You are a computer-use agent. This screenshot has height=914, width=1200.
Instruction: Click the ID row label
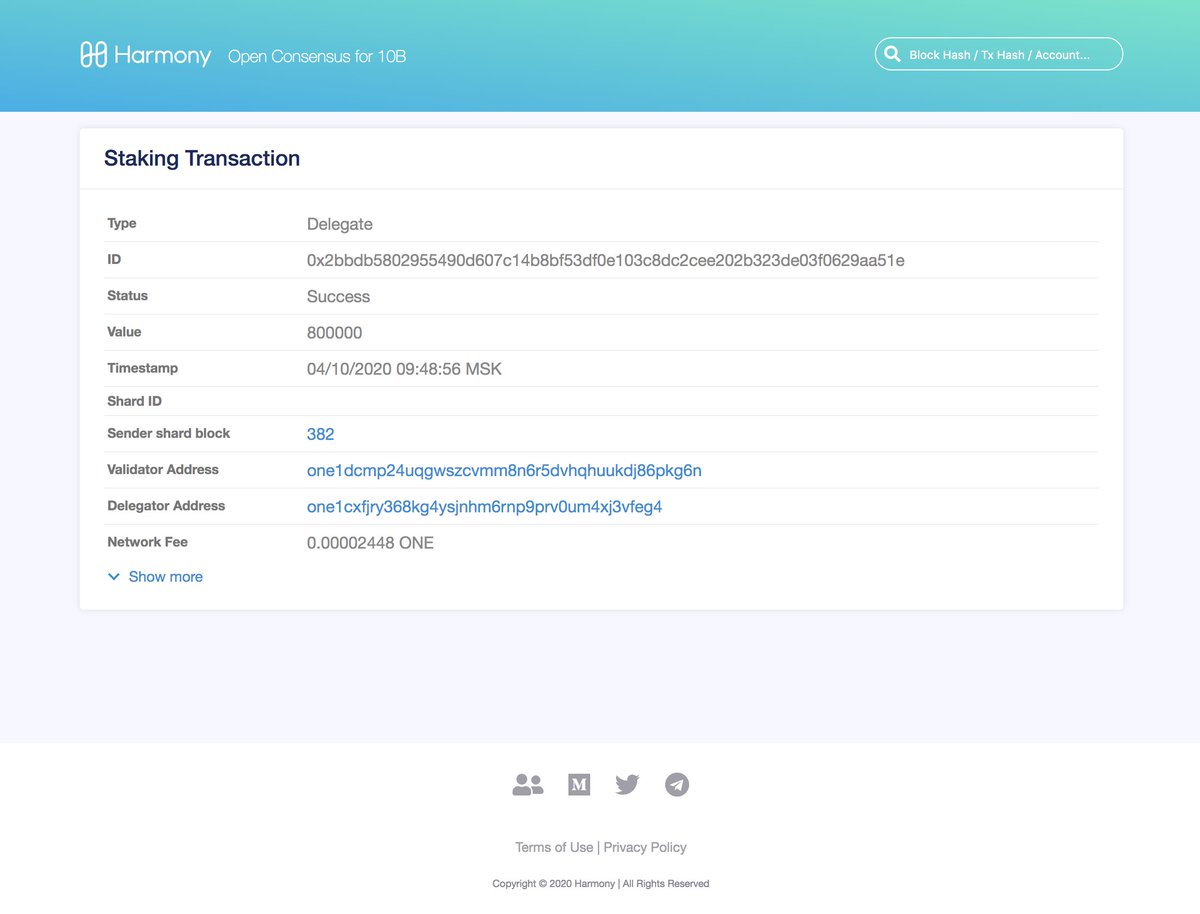[x=114, y=259]
